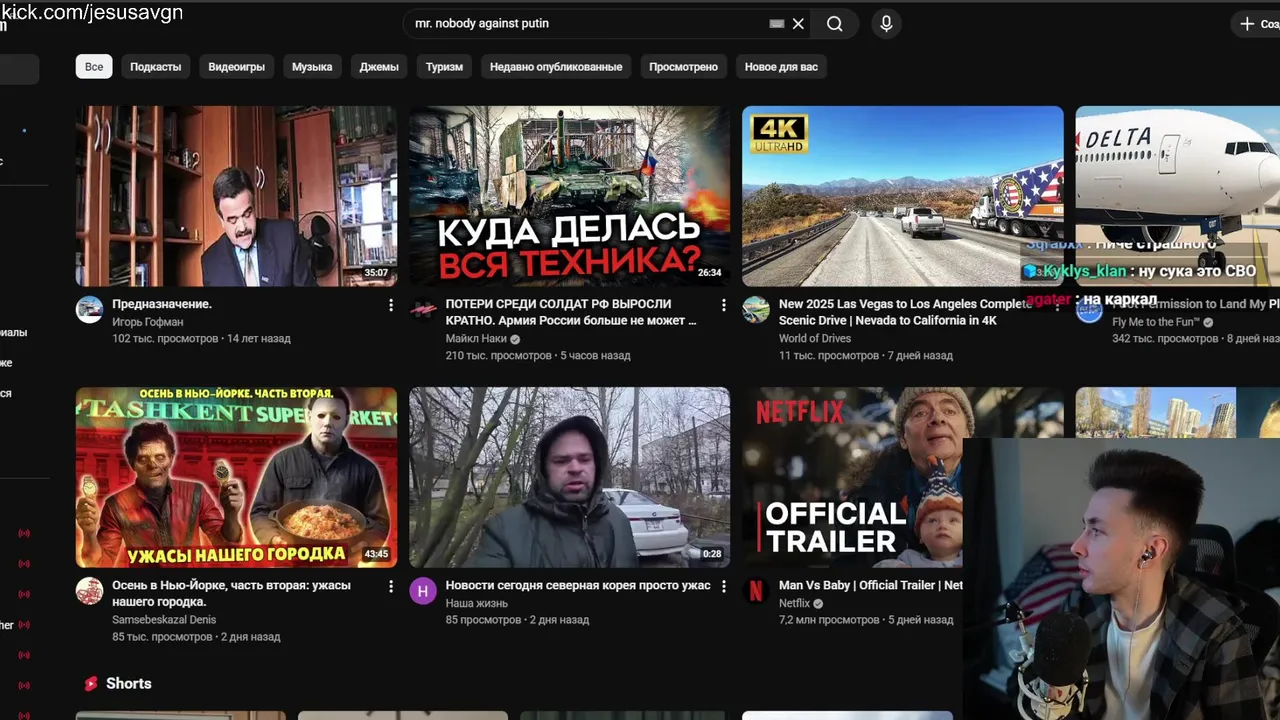Visit the World of Drives channel name

[x=815, y=339]
